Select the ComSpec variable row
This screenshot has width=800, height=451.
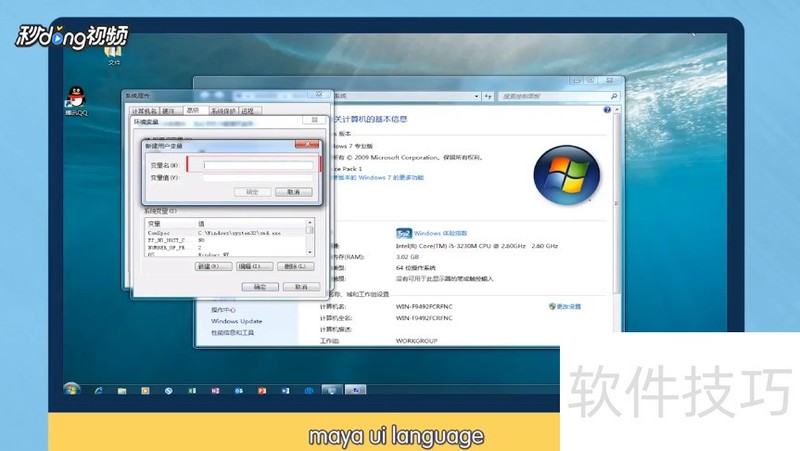click(x=226, y=233)
